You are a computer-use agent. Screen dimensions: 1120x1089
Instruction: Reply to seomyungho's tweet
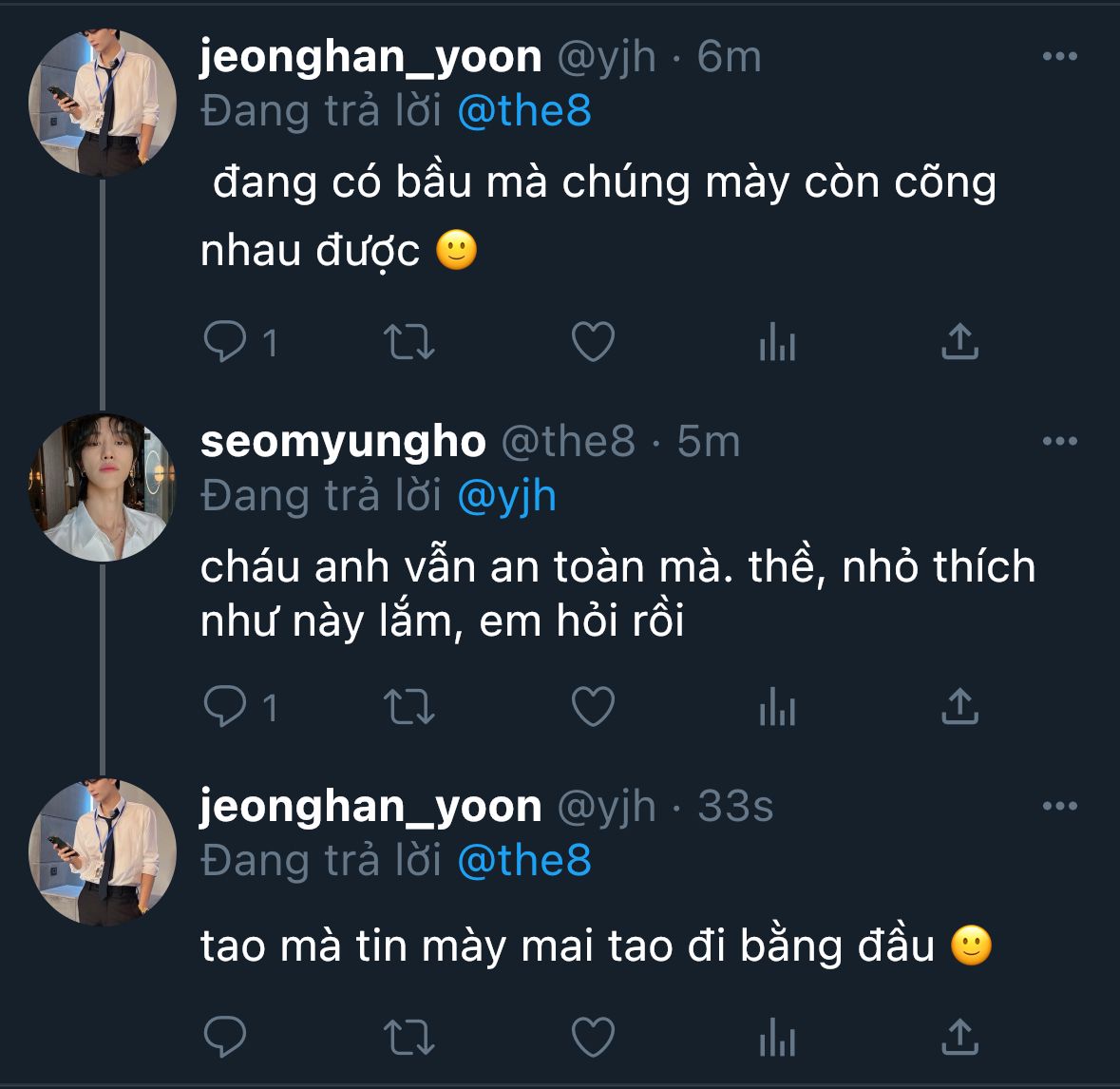point(226,707)
